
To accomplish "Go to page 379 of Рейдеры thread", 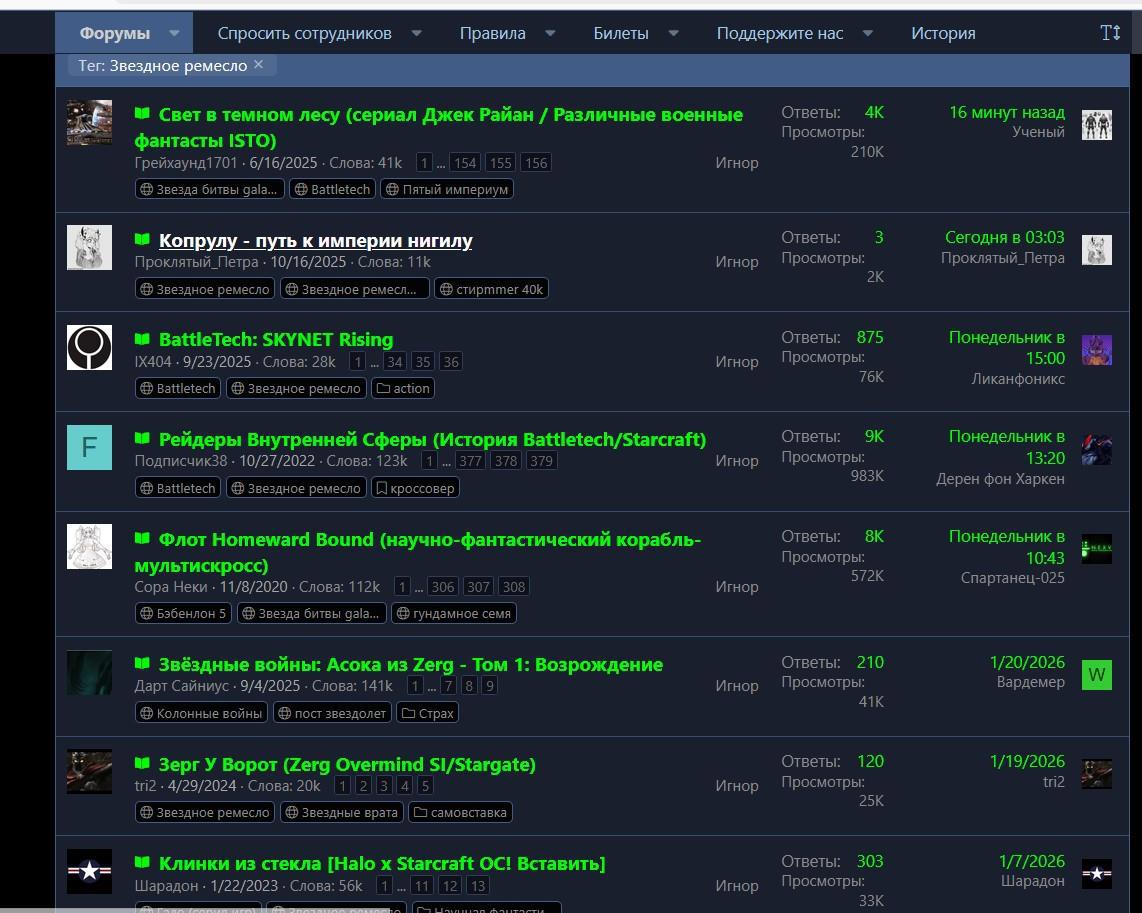I will 541,461.
